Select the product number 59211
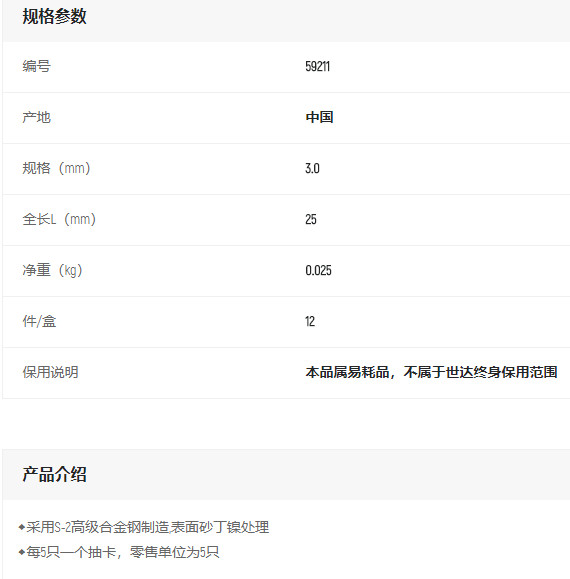The image size is (570, 579). pyautogui.click(x=317, y=66)
